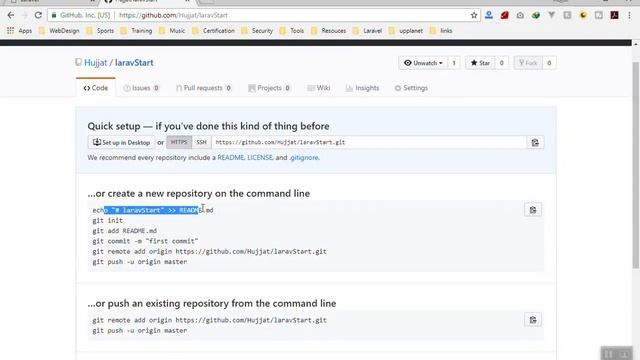Viewport: 640px width, 360px height.
Task: Open the repository Settings tab
Action: (x=411, y=88)
